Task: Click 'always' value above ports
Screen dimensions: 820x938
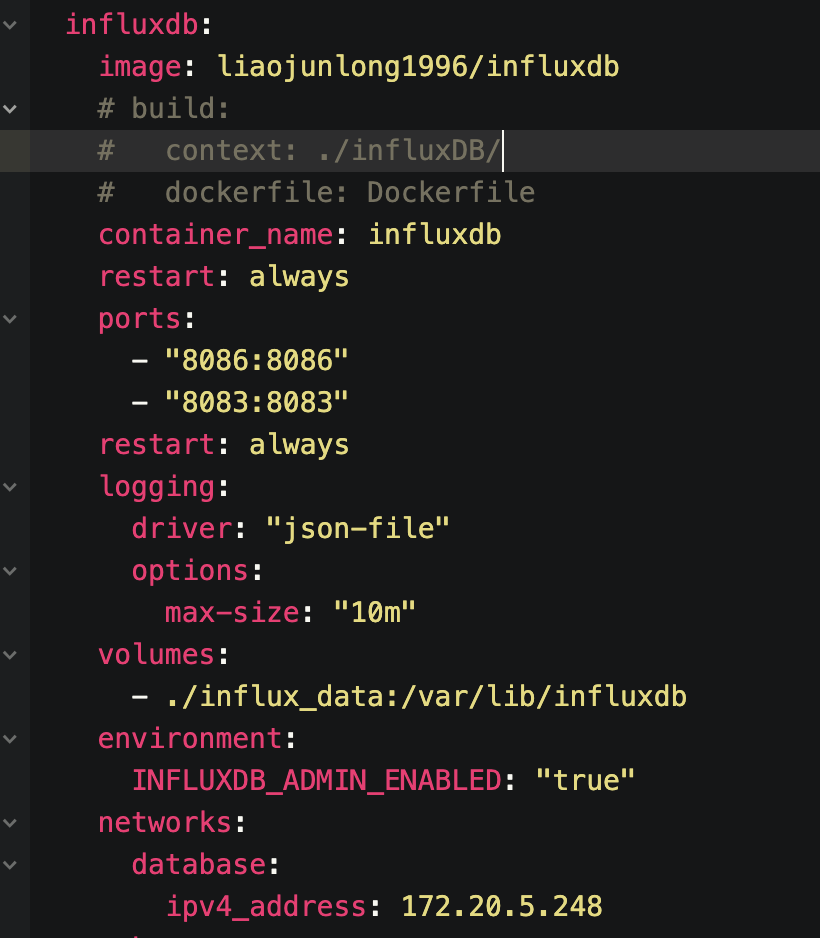Action: [299, 277]
